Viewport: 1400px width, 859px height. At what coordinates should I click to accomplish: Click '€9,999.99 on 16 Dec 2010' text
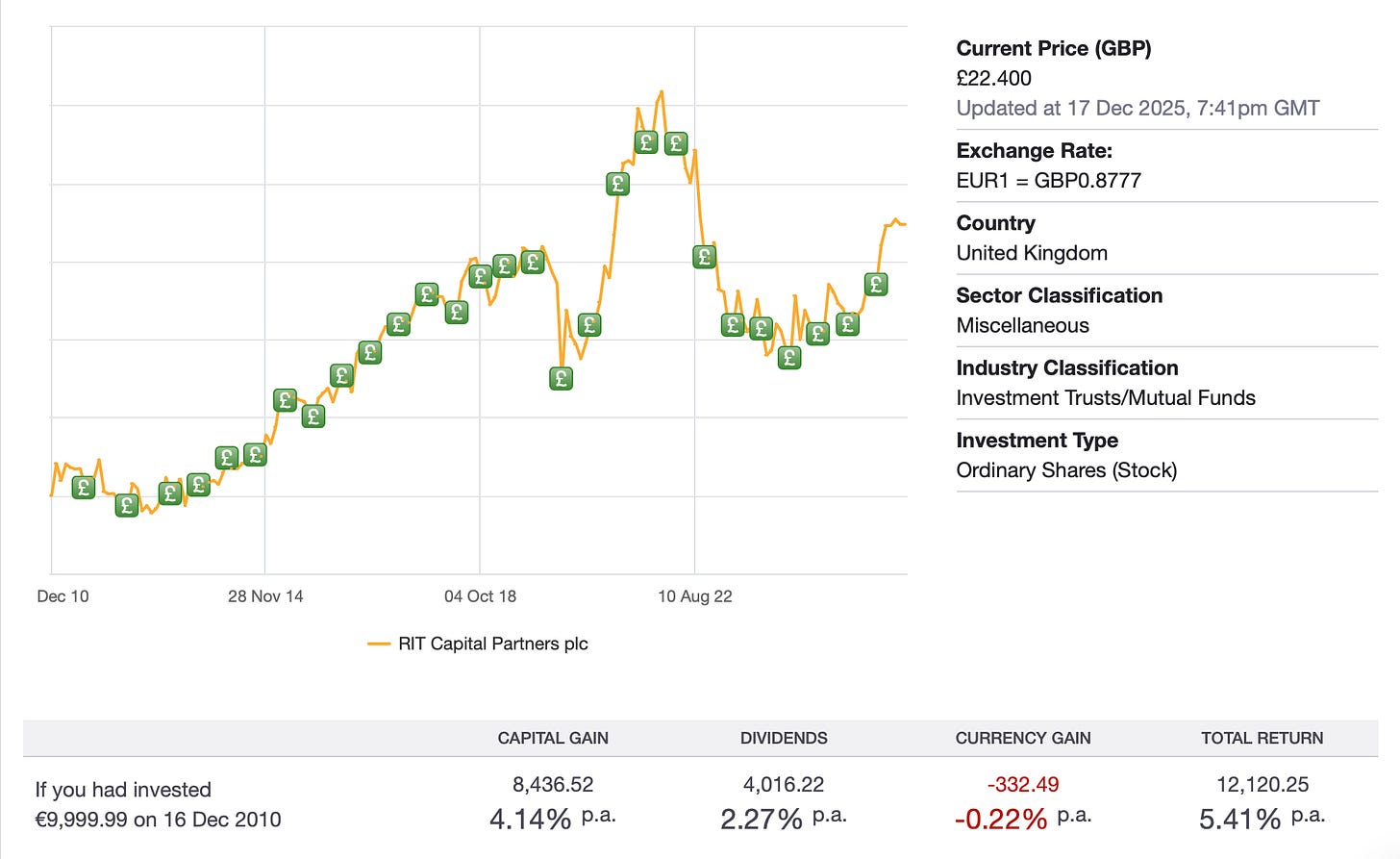159,820
